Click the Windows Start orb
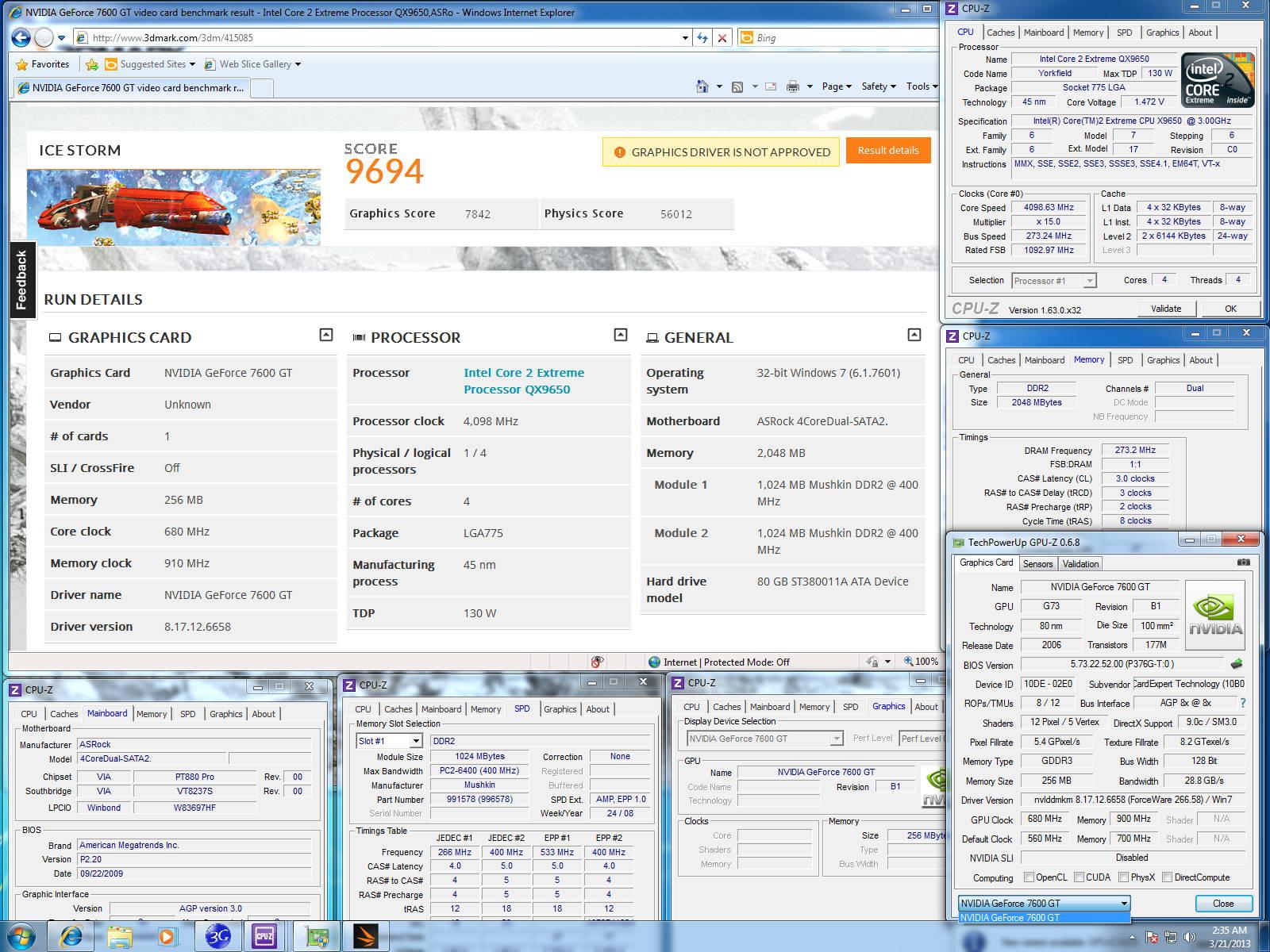 tap(21, 936)
